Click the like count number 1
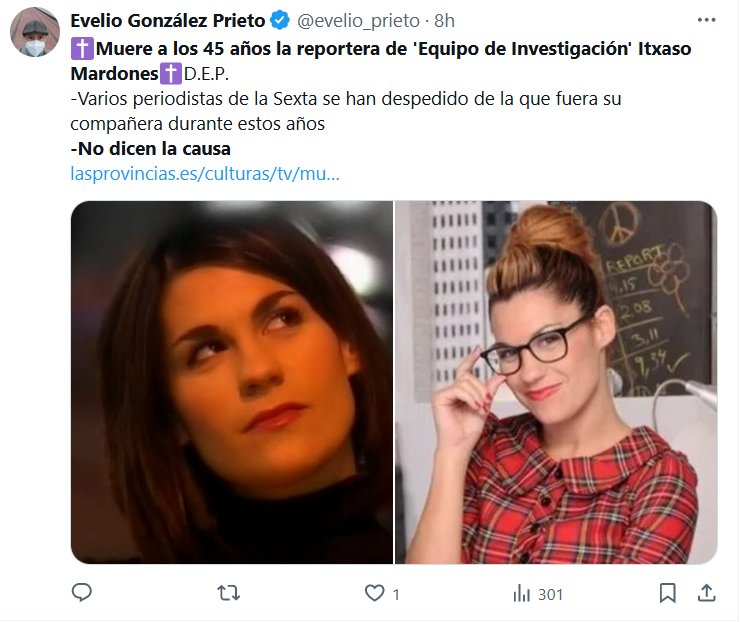 pos(396,594)
